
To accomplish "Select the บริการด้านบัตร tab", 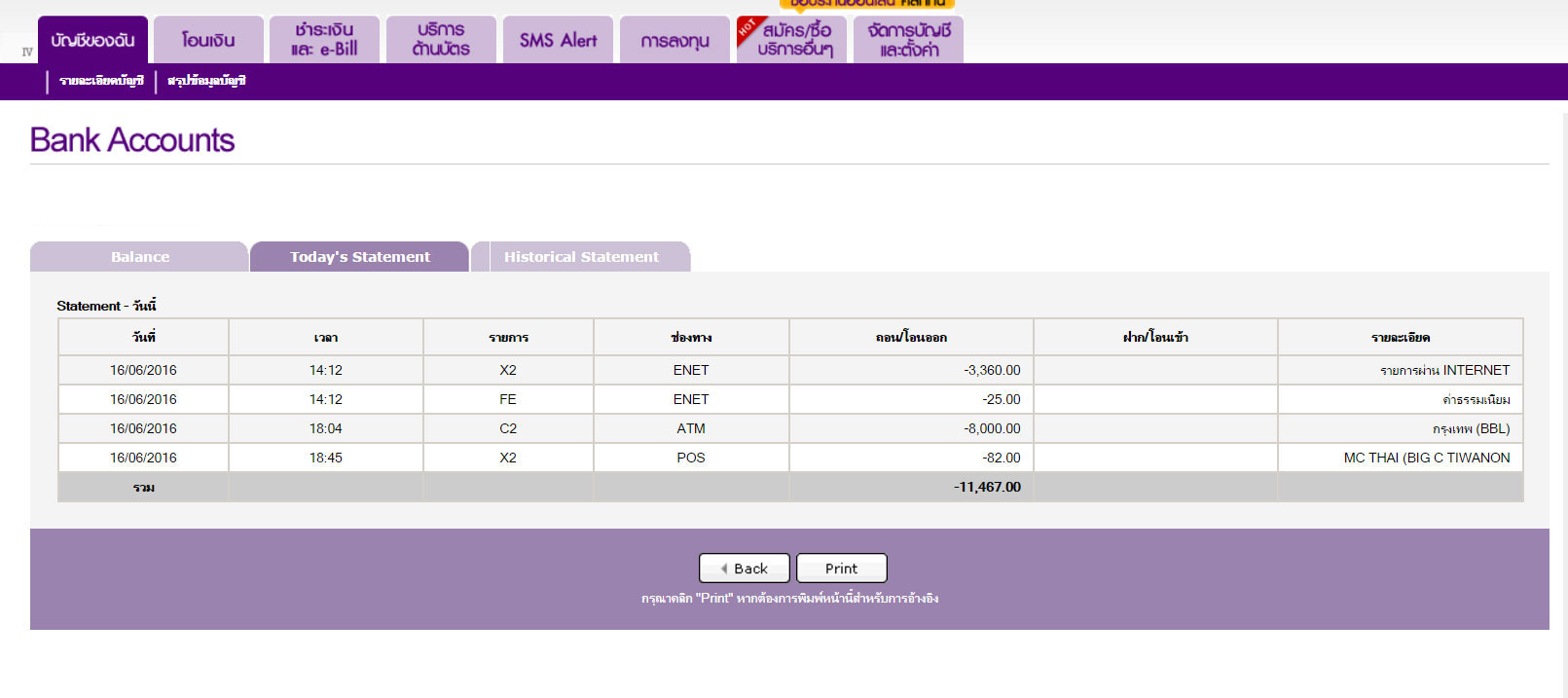I will [441, 40].
